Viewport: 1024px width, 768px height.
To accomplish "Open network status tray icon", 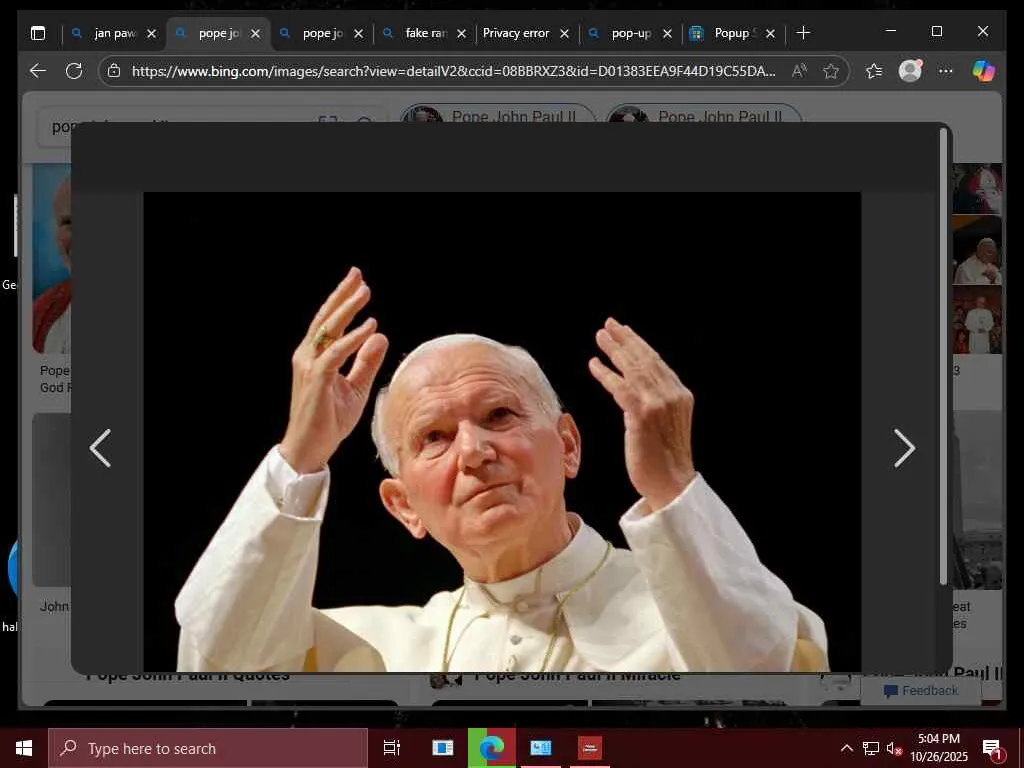I will [871, 748].
